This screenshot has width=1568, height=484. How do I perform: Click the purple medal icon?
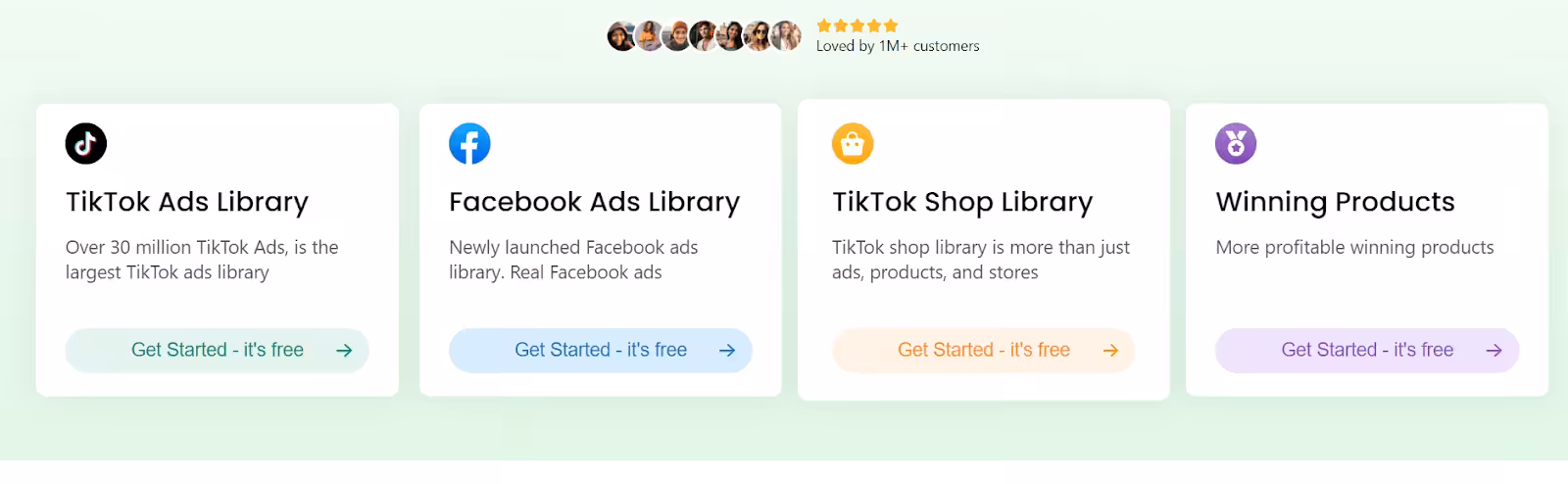click(1236, 144)
